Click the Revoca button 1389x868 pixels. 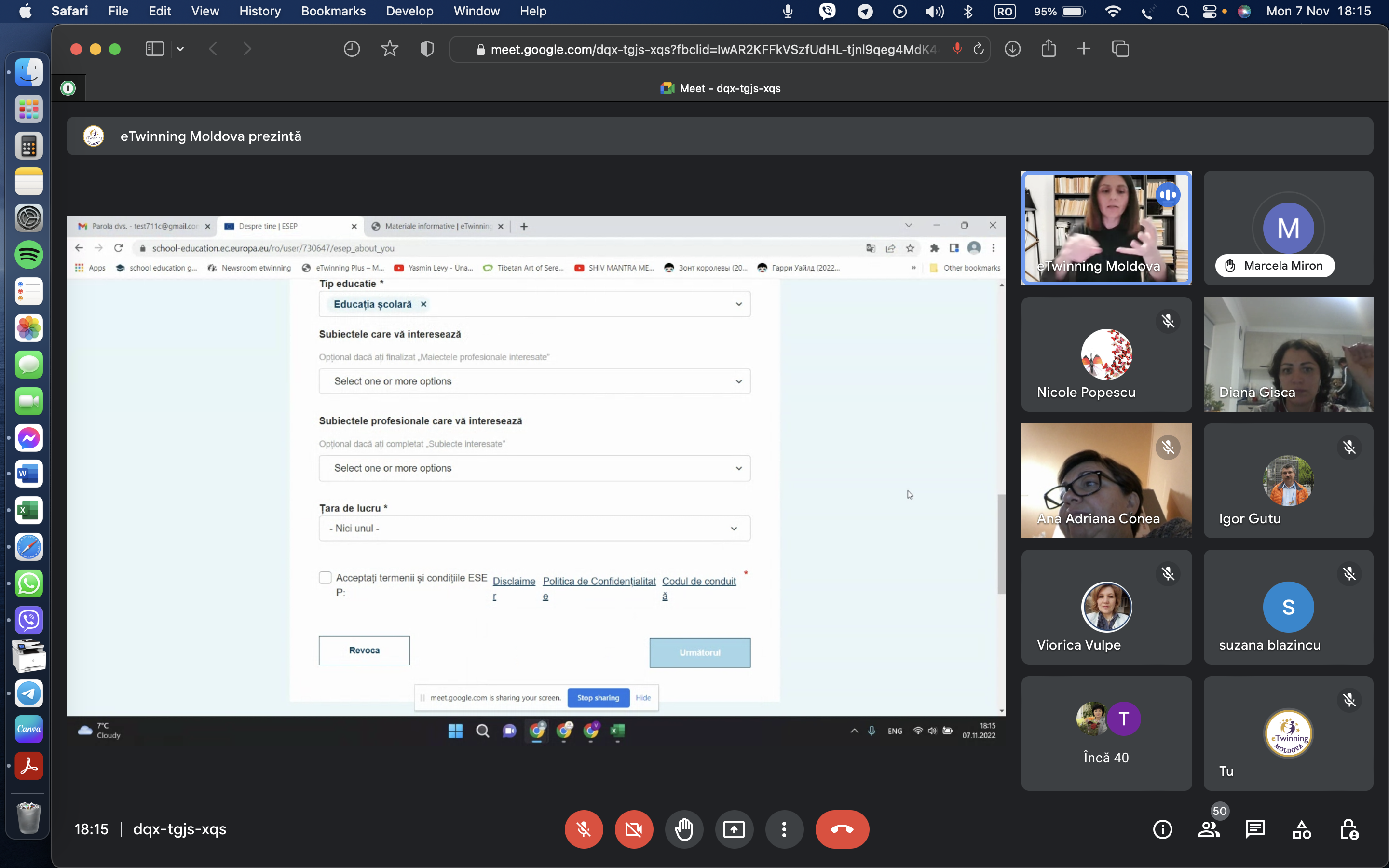365,651
